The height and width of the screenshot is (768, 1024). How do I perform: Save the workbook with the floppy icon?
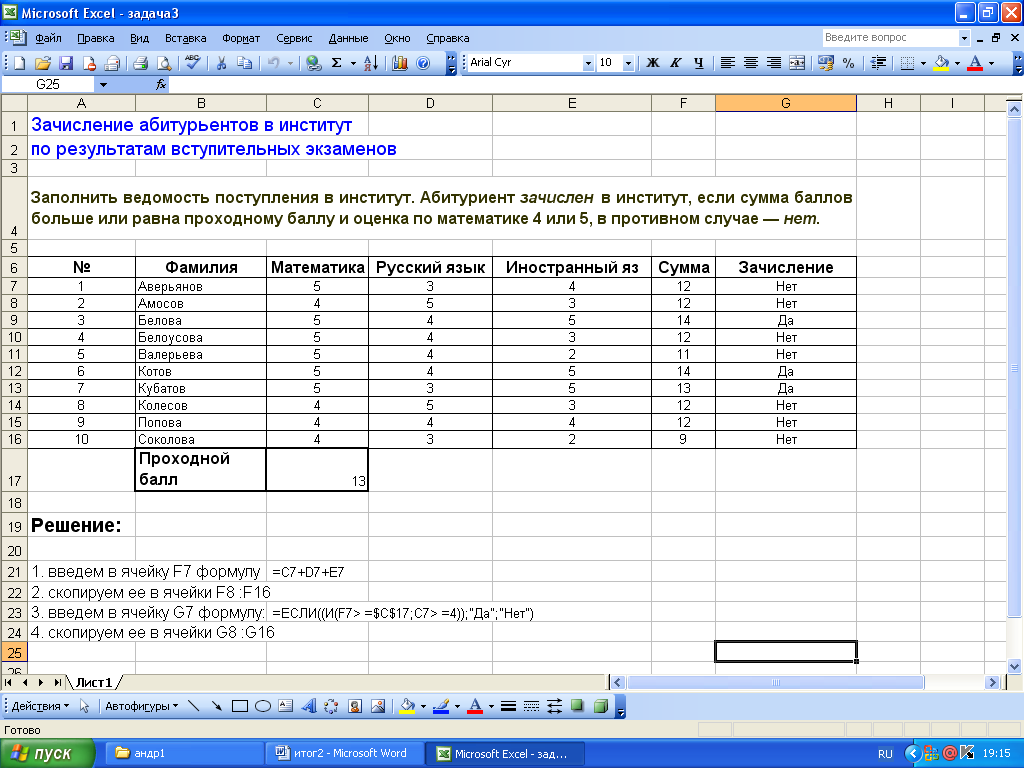tap(66, 63)
